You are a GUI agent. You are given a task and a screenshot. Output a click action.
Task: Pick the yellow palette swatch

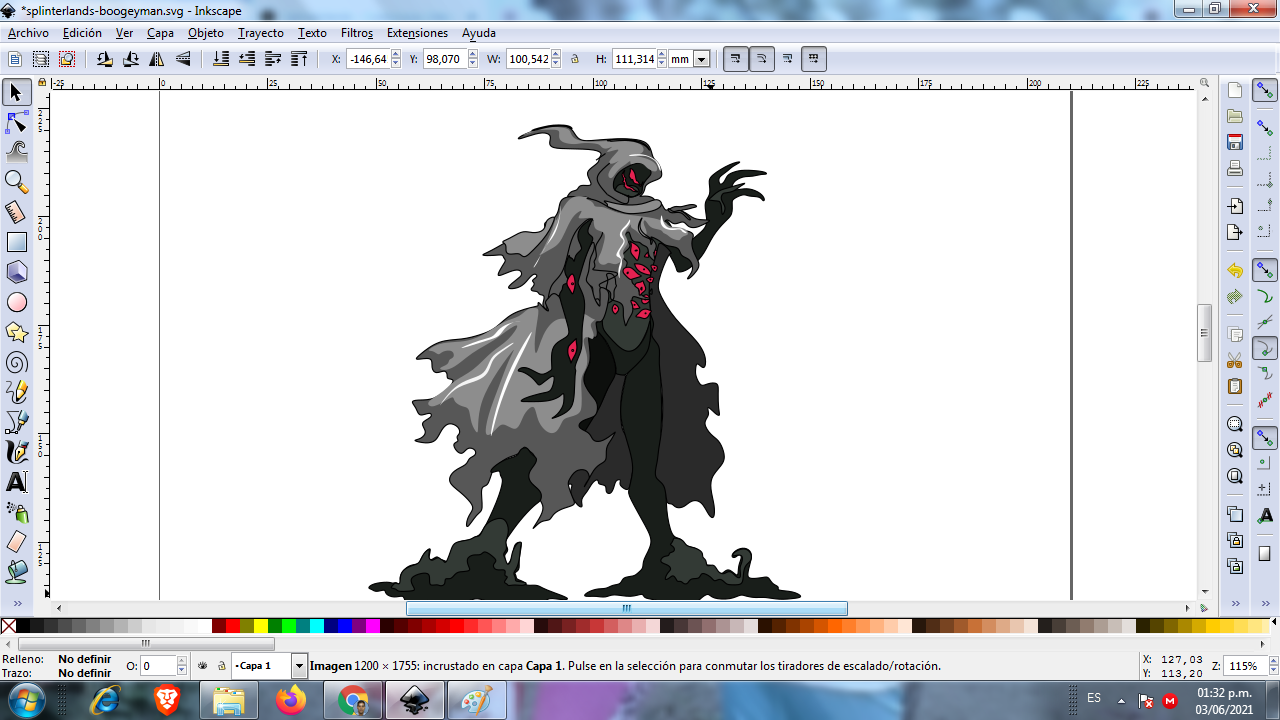261,626
